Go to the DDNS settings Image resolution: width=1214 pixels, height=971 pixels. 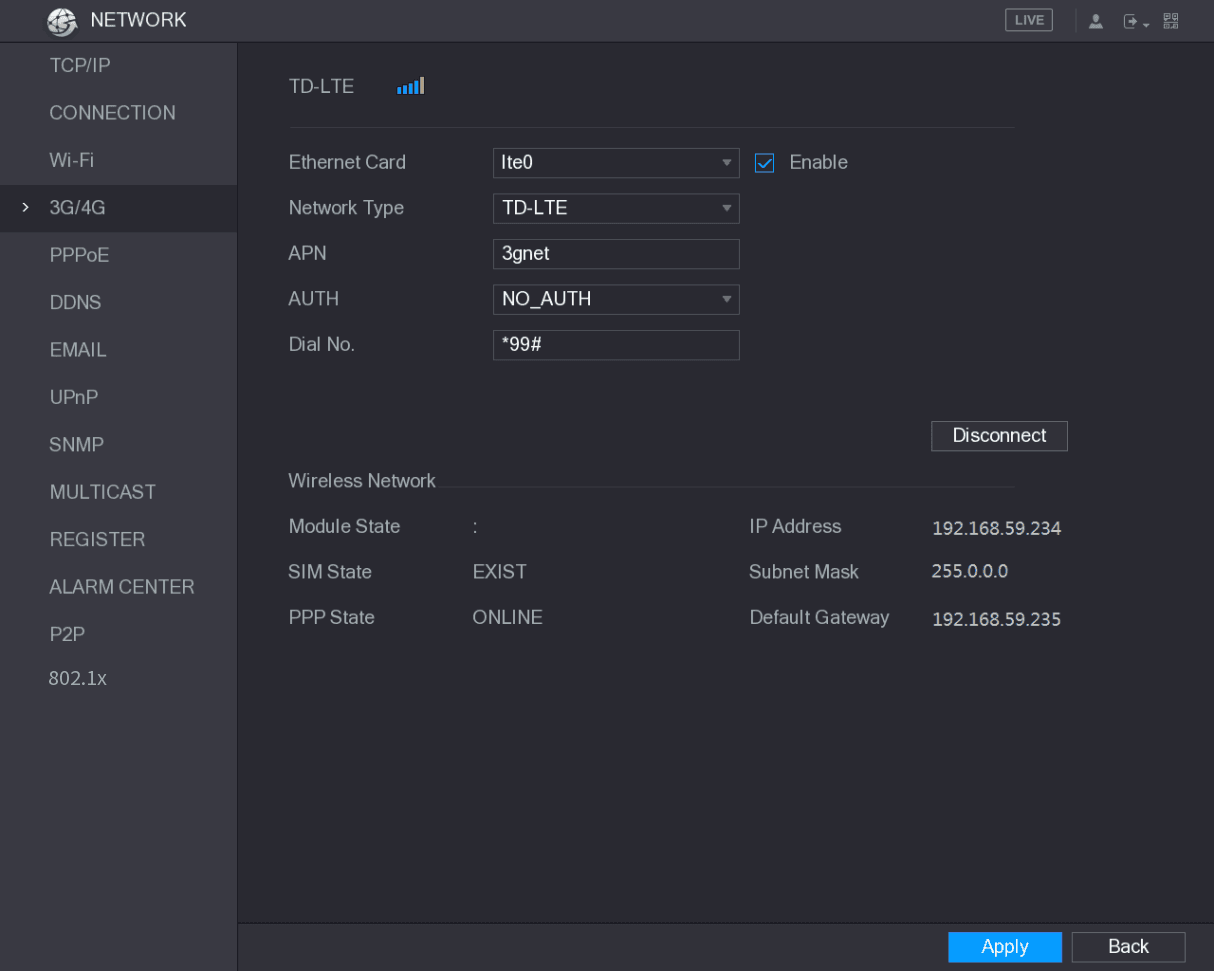tap(118, 303)
